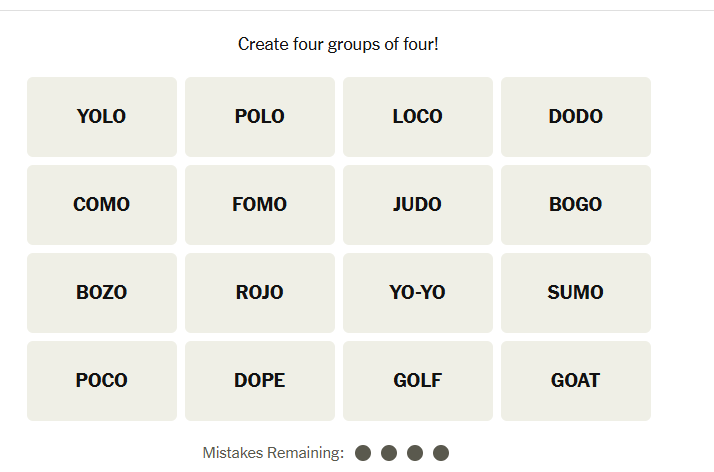This screenshot has height=472, width=714.
Task: Select the POCO tile
Action: click(102, 381)
